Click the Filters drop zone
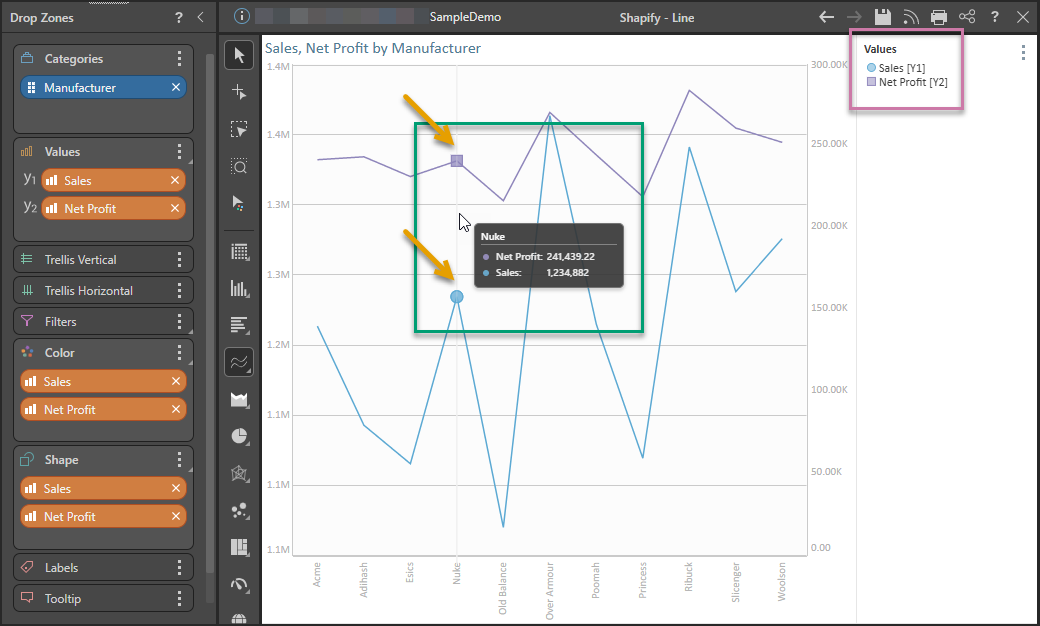The image size is (1040, 626). (x=100, y=322)
